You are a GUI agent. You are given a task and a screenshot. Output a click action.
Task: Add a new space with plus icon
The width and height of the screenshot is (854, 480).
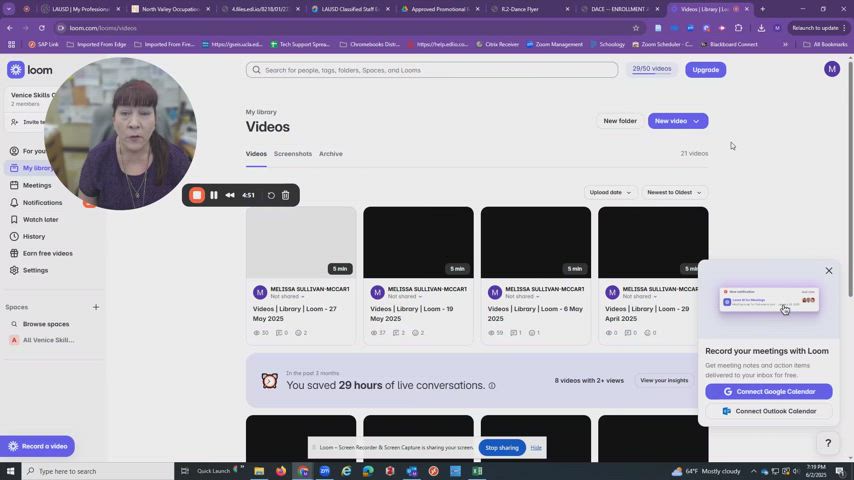coord(96,307)
